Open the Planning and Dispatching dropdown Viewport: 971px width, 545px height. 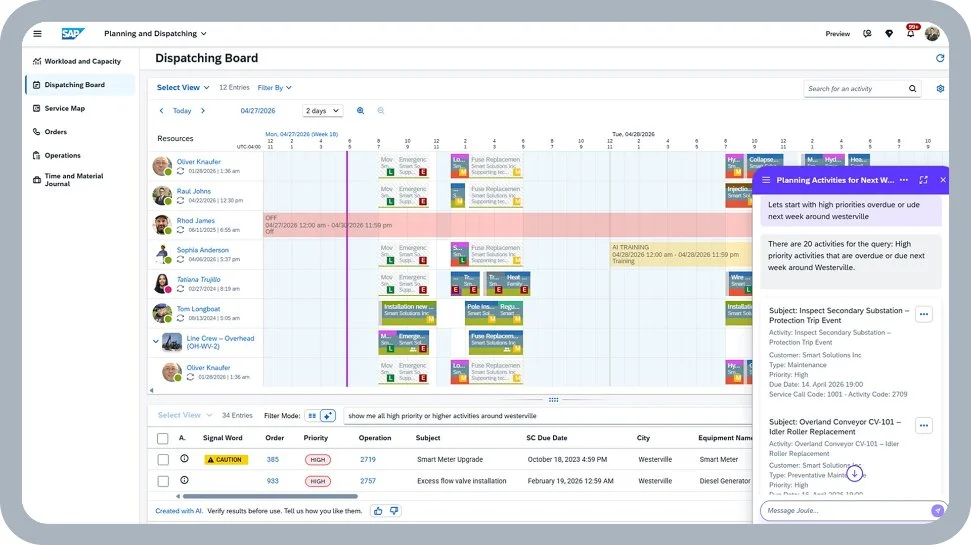(155, 33)
